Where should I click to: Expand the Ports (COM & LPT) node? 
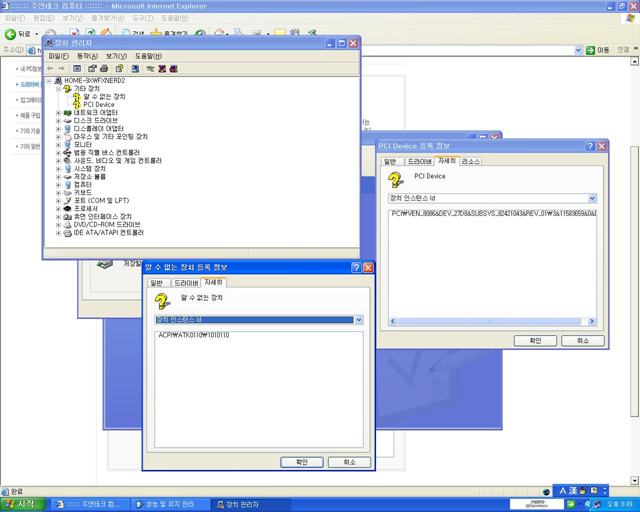click(x=58, y=201)
